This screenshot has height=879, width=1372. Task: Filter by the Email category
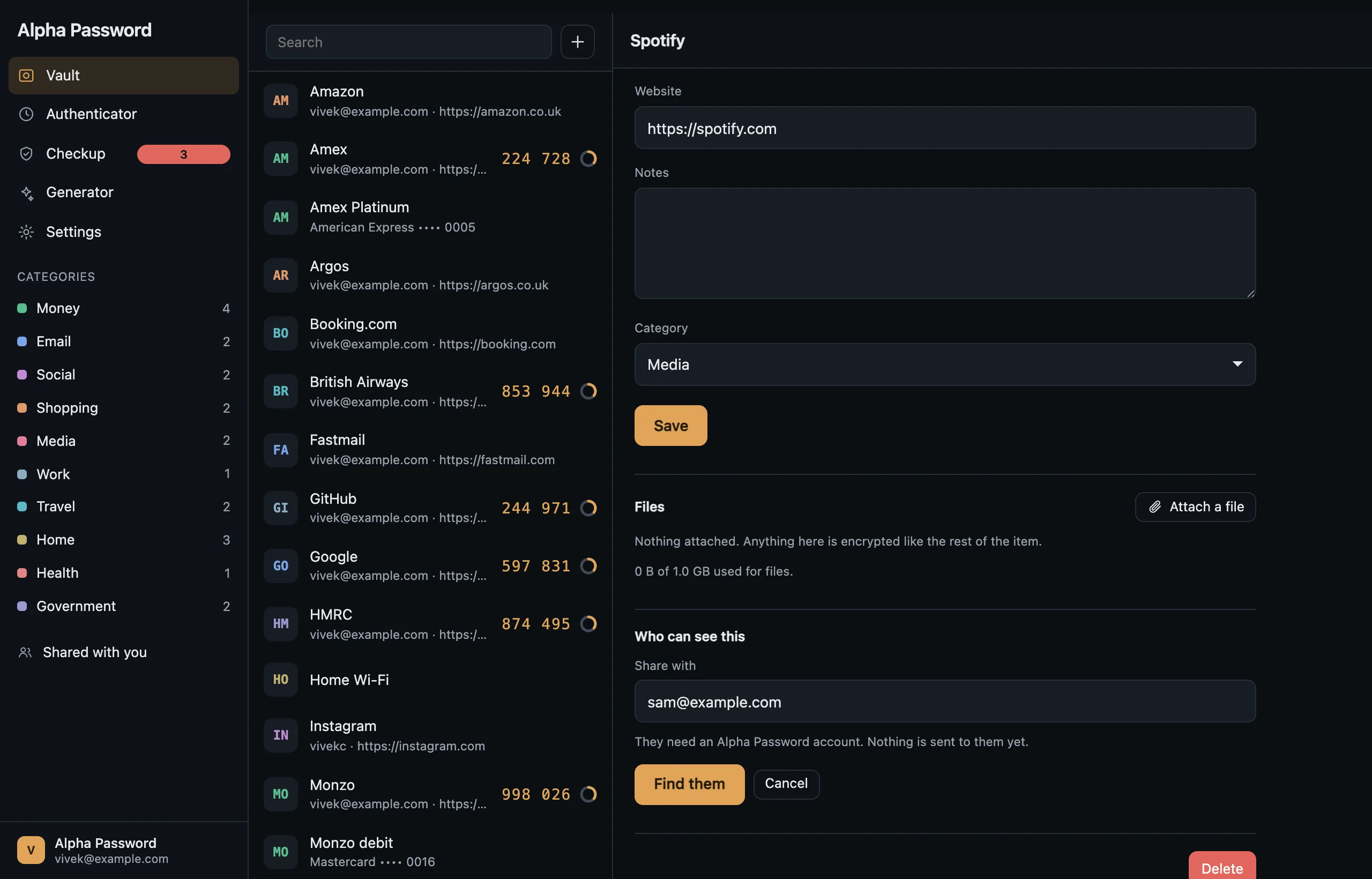click(123, 341)
